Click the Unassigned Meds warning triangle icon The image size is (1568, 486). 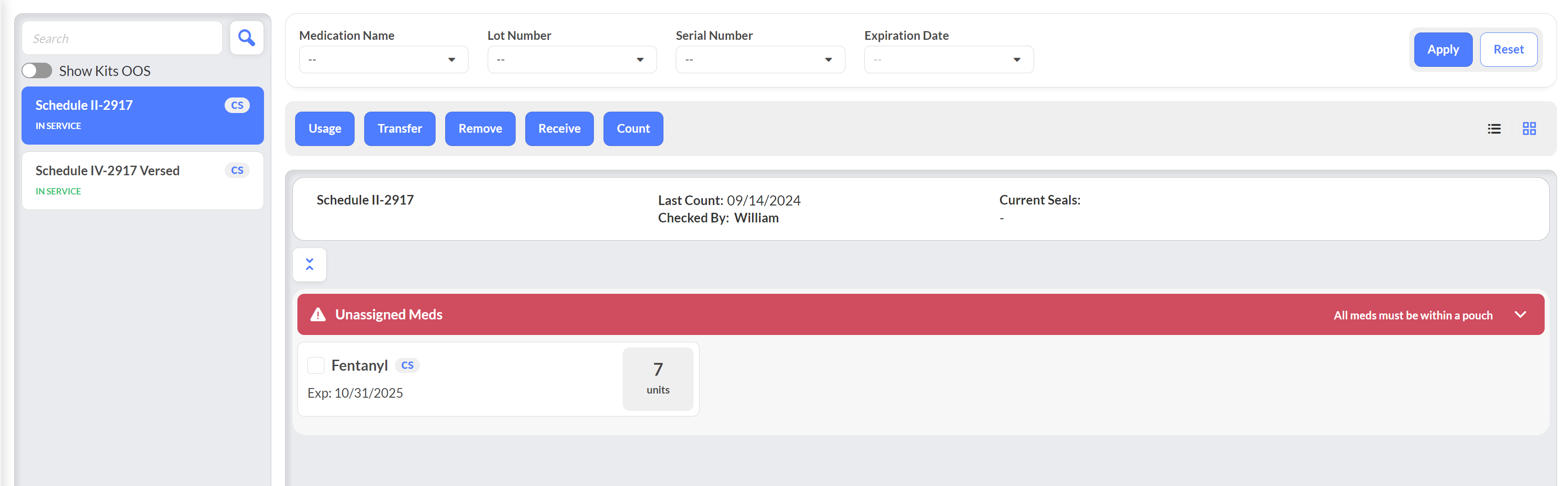point(318,314)
